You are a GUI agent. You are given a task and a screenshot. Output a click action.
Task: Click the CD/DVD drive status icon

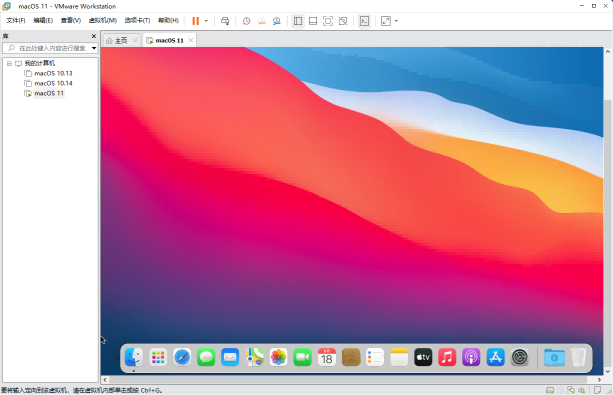point(561,390)
